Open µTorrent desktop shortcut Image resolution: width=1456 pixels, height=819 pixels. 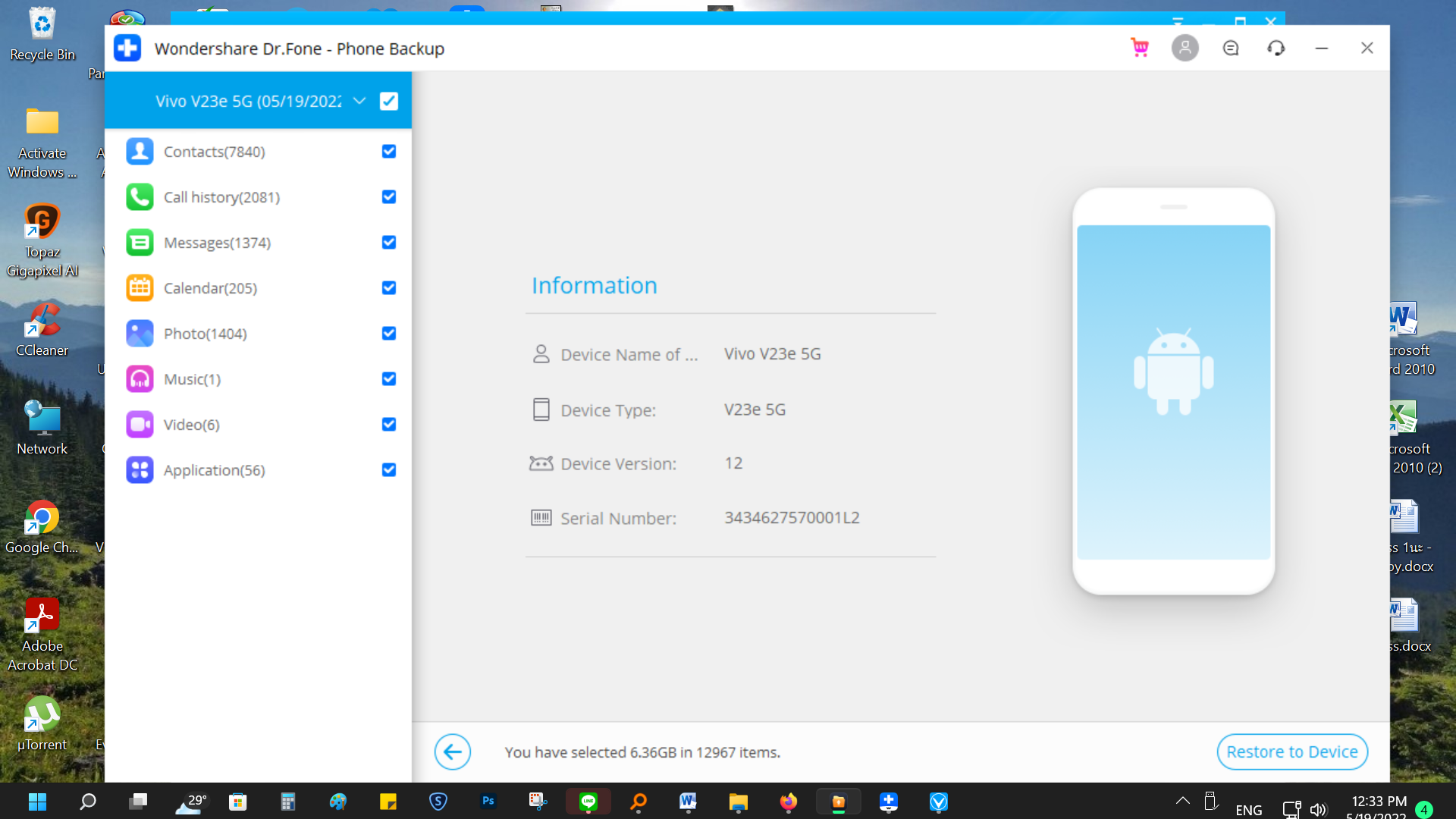[x=42, y=724]
